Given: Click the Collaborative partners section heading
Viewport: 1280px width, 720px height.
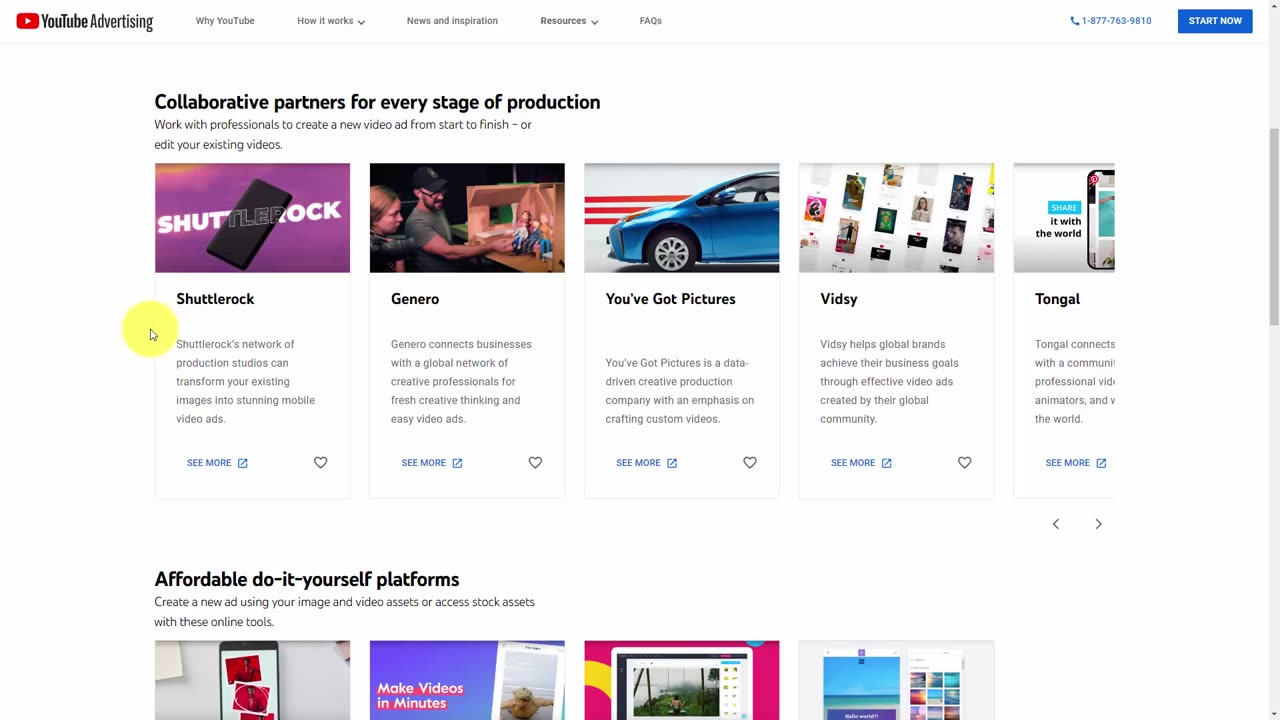Looking at the screenshot, I should [x=377, y=102].
